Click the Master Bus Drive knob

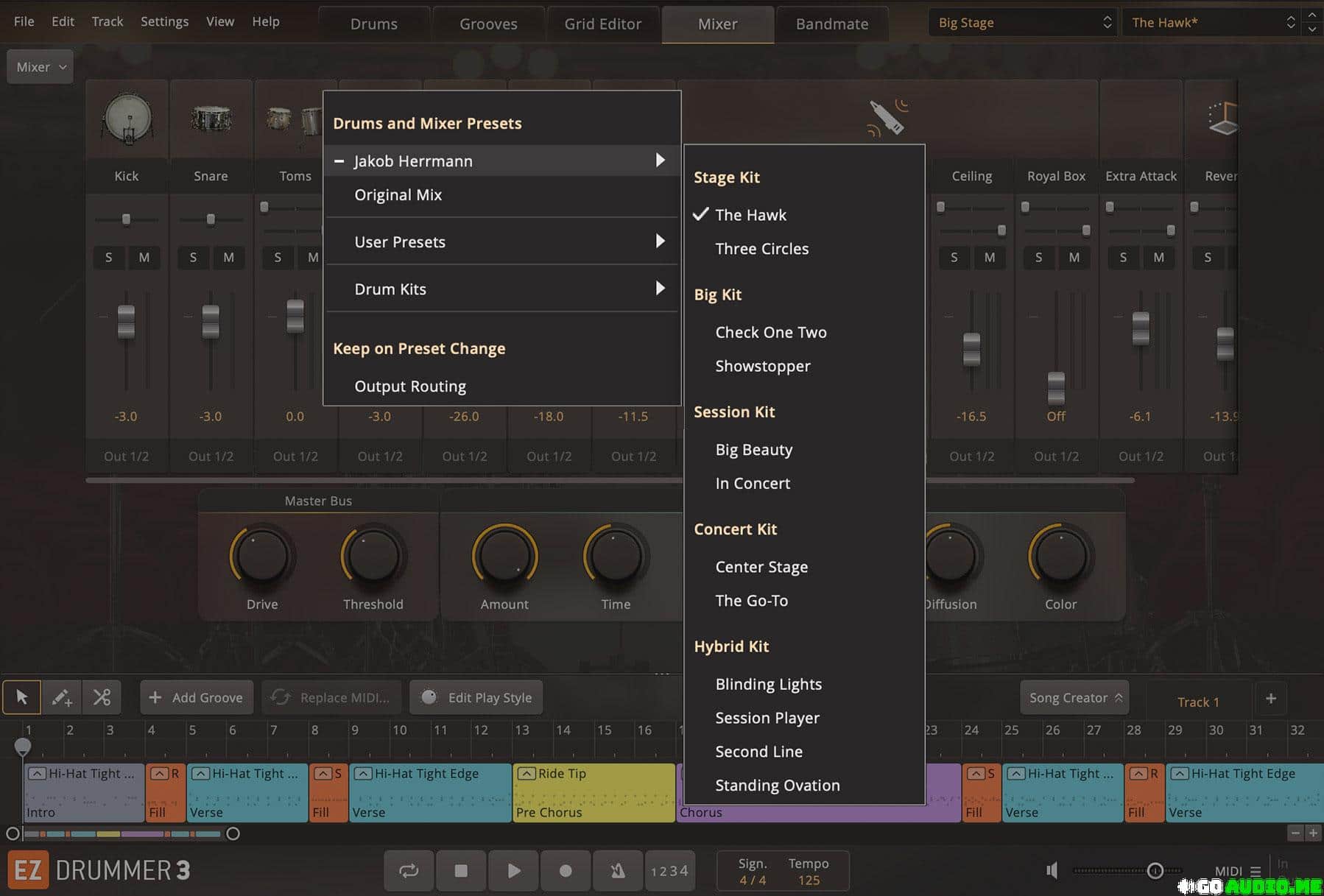262,556
